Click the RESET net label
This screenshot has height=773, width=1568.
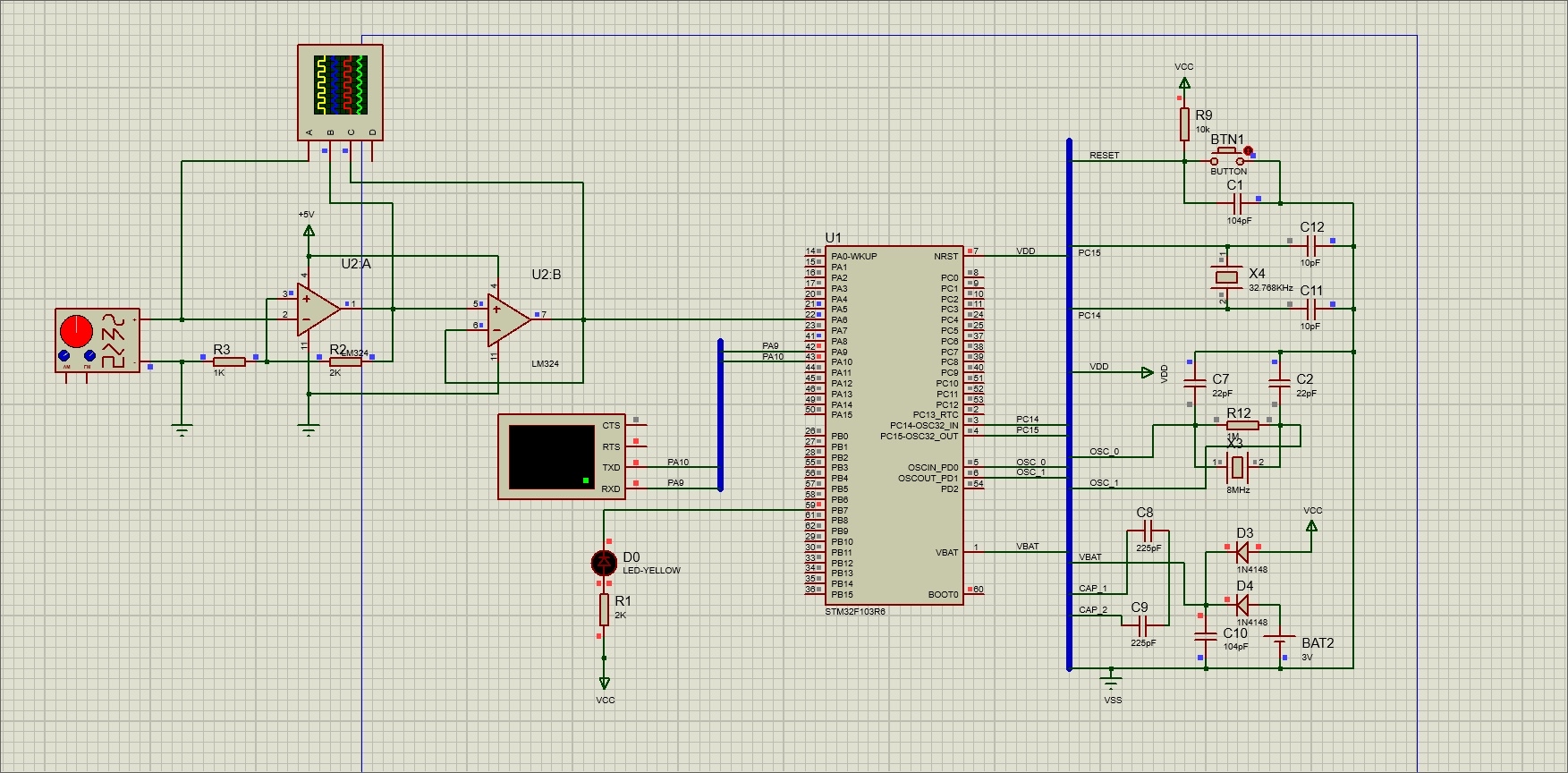(1104, 156)
